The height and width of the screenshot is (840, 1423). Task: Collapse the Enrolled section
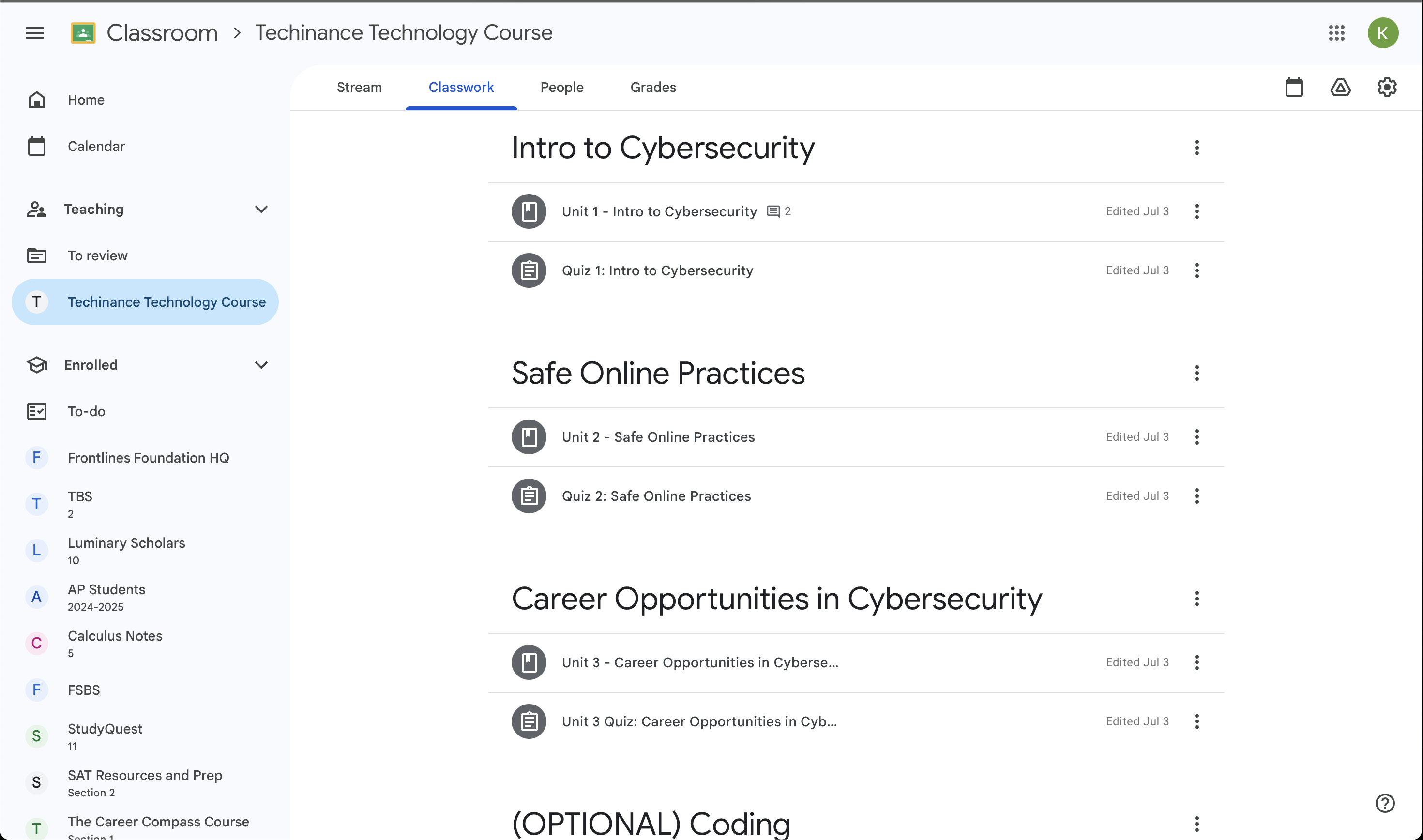(x=261, y=365)
